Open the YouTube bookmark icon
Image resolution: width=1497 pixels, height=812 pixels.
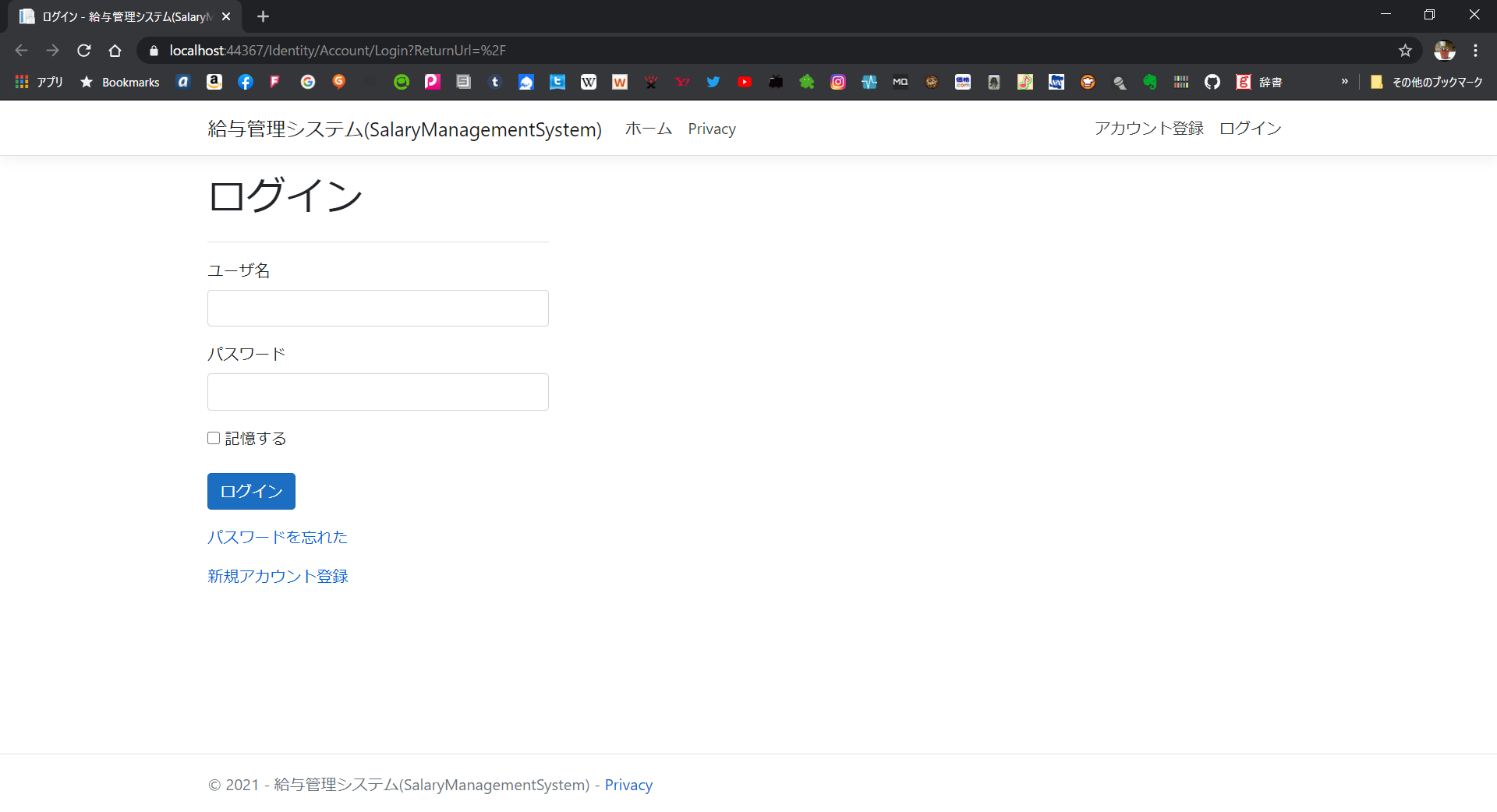click(x=745, y=82)
